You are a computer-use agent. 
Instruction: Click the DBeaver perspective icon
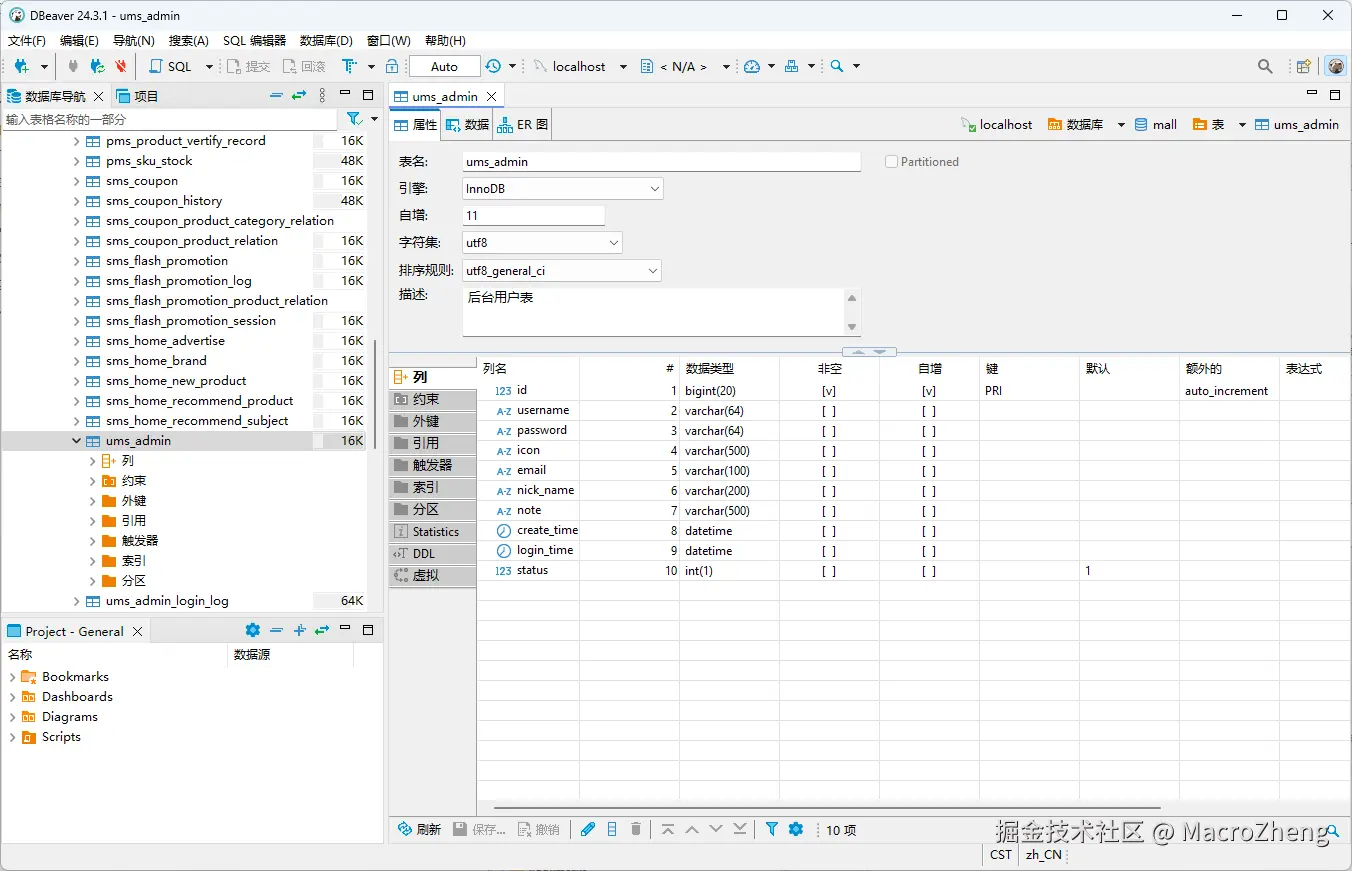[1336, 66]
